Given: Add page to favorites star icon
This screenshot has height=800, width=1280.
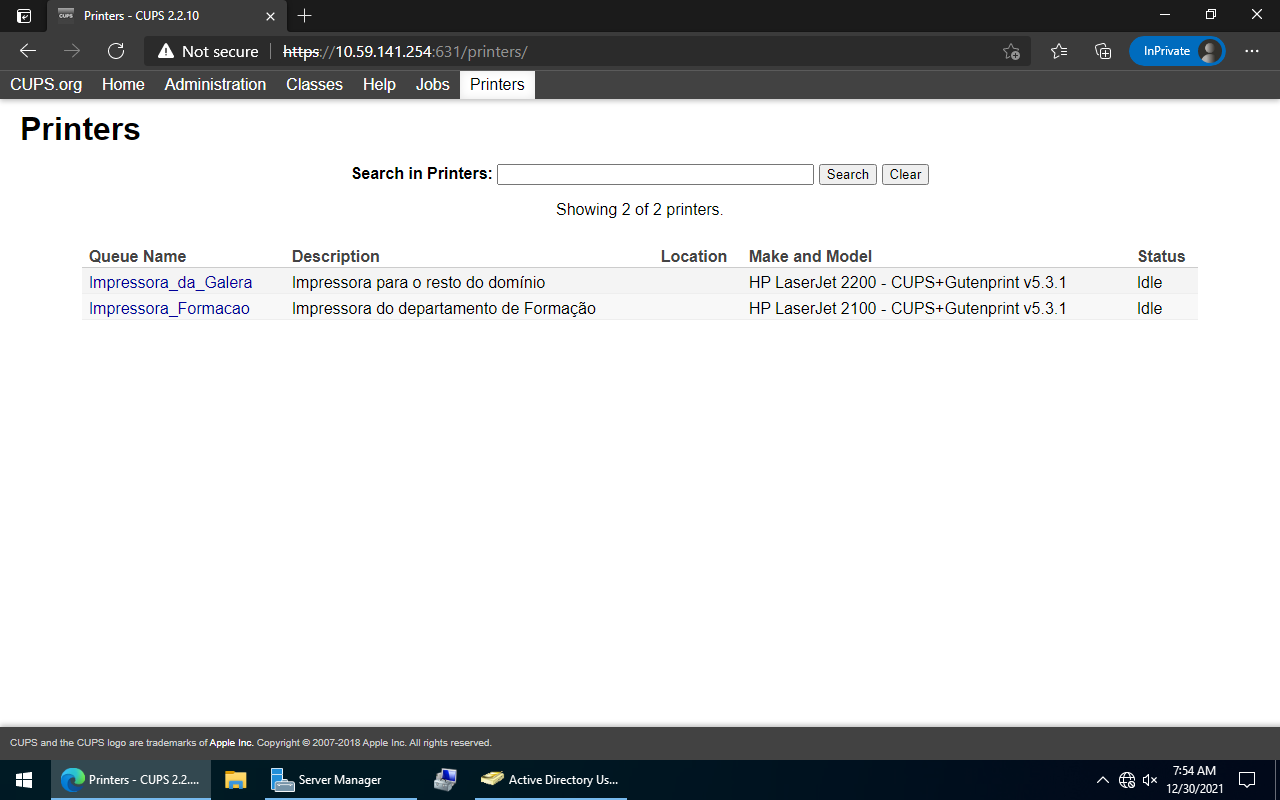Looking at the screenshot, I should 1011,51.
